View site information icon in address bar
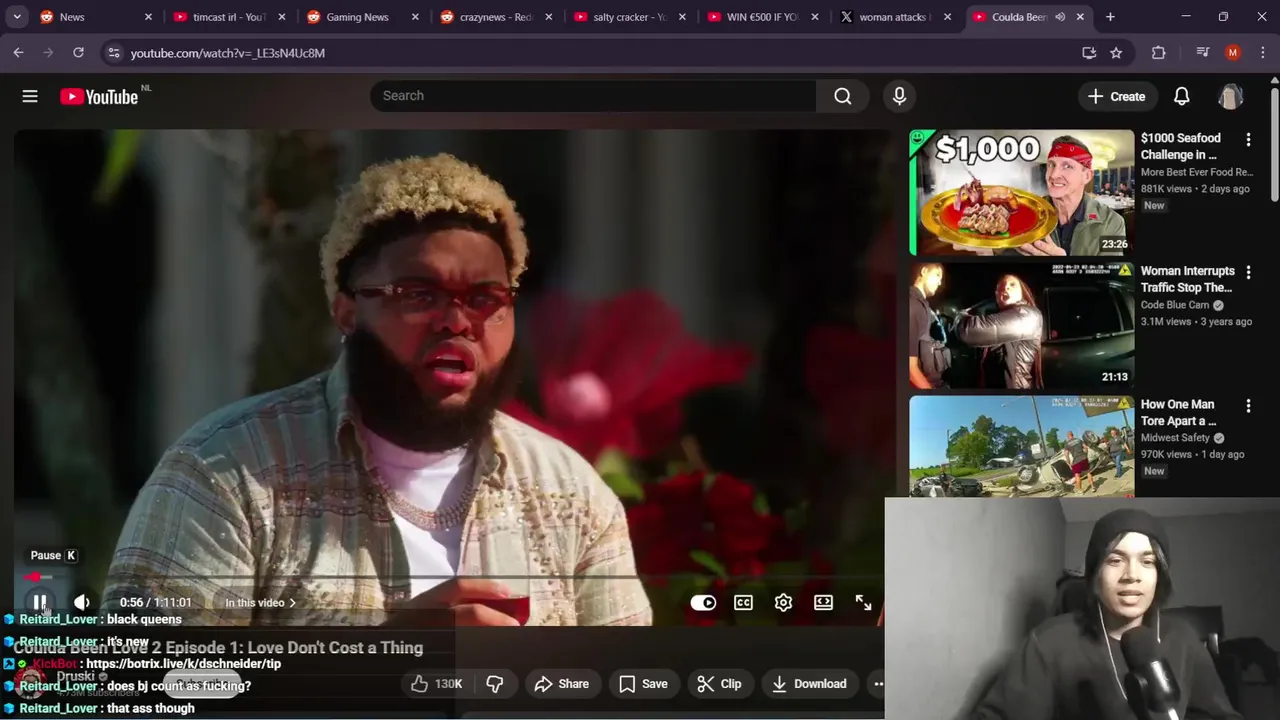 tap(113, 53)
